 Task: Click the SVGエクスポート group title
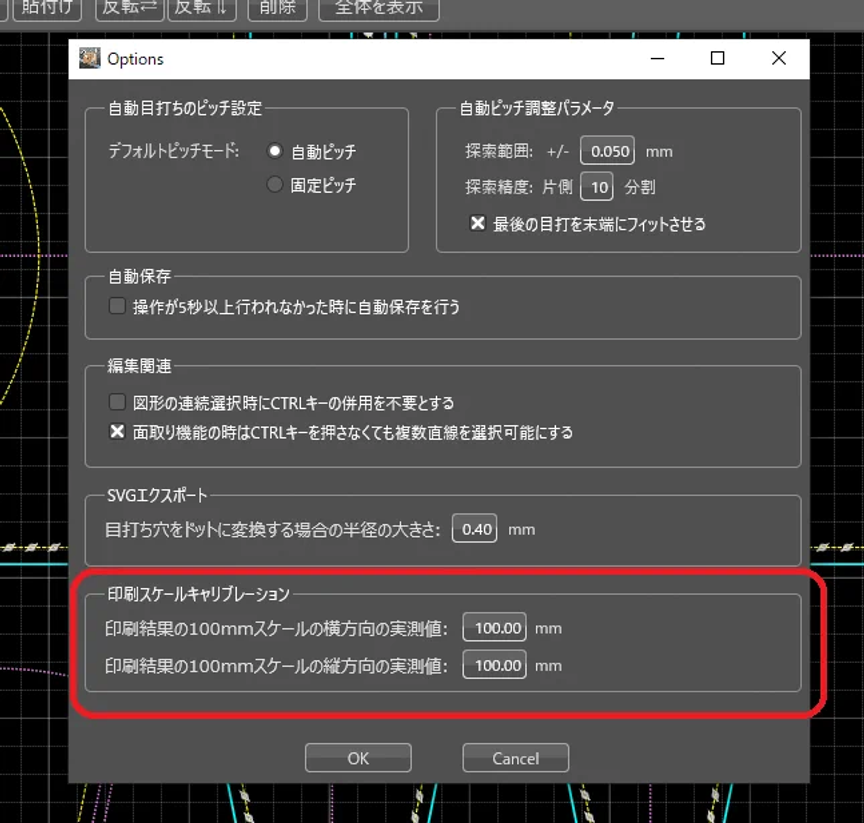point(157,495)
